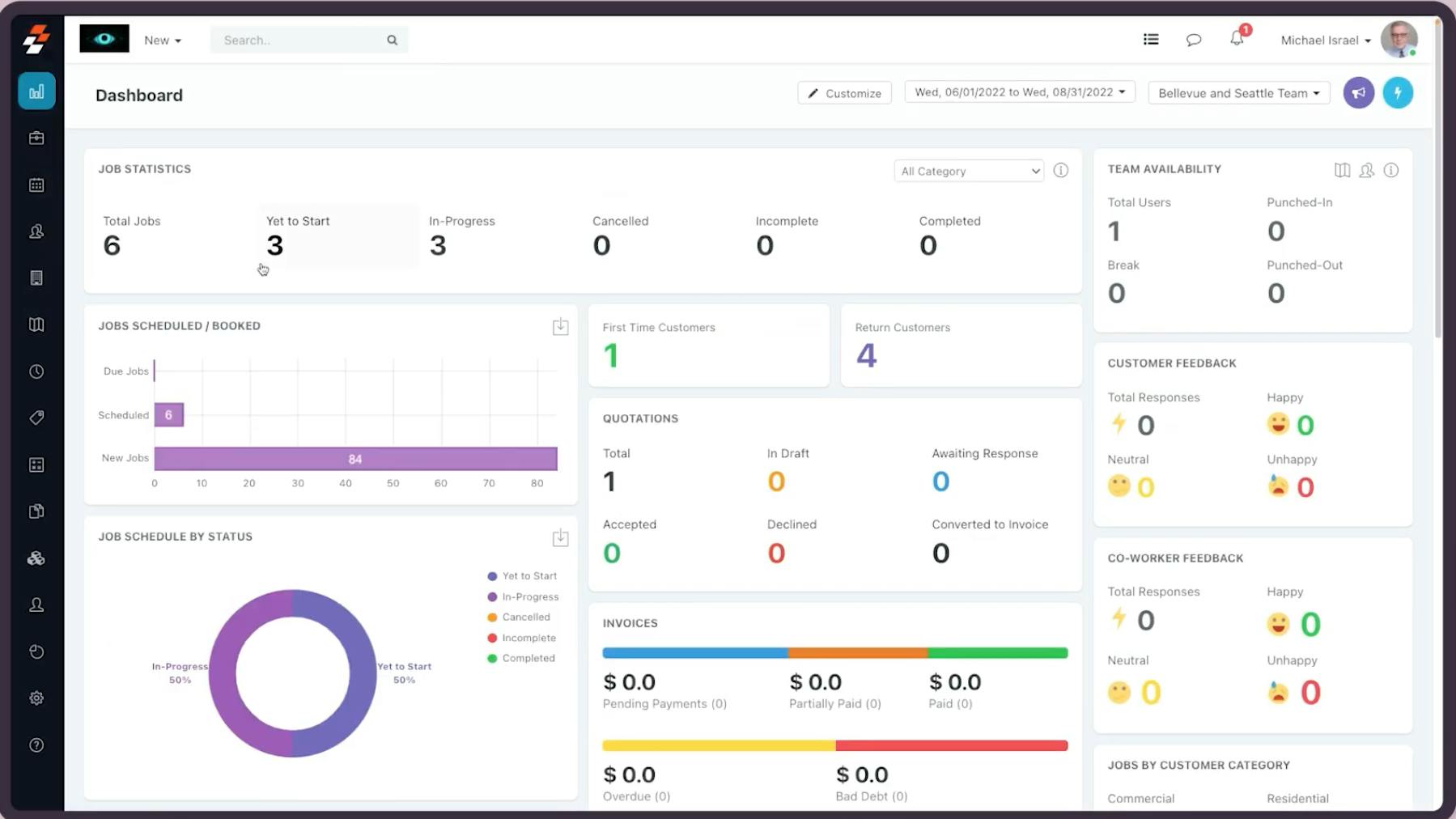Click inside the Search field
Viewport: 1456px width, 819px height.
[x=299, y=39]
